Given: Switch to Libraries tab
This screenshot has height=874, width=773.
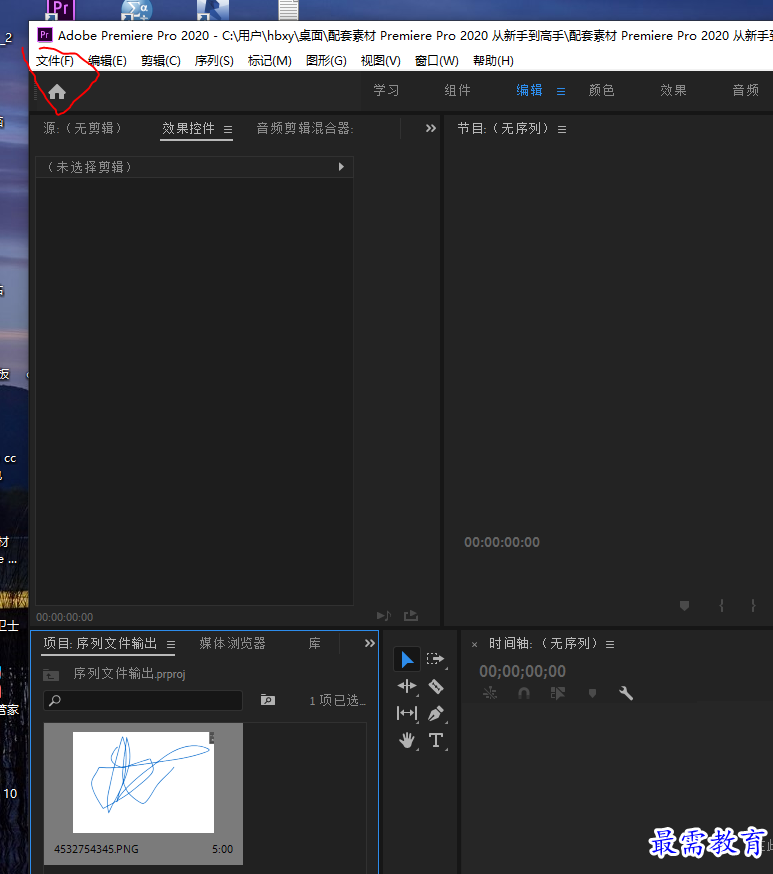Looking at the screenshot, I should point(315,644).
